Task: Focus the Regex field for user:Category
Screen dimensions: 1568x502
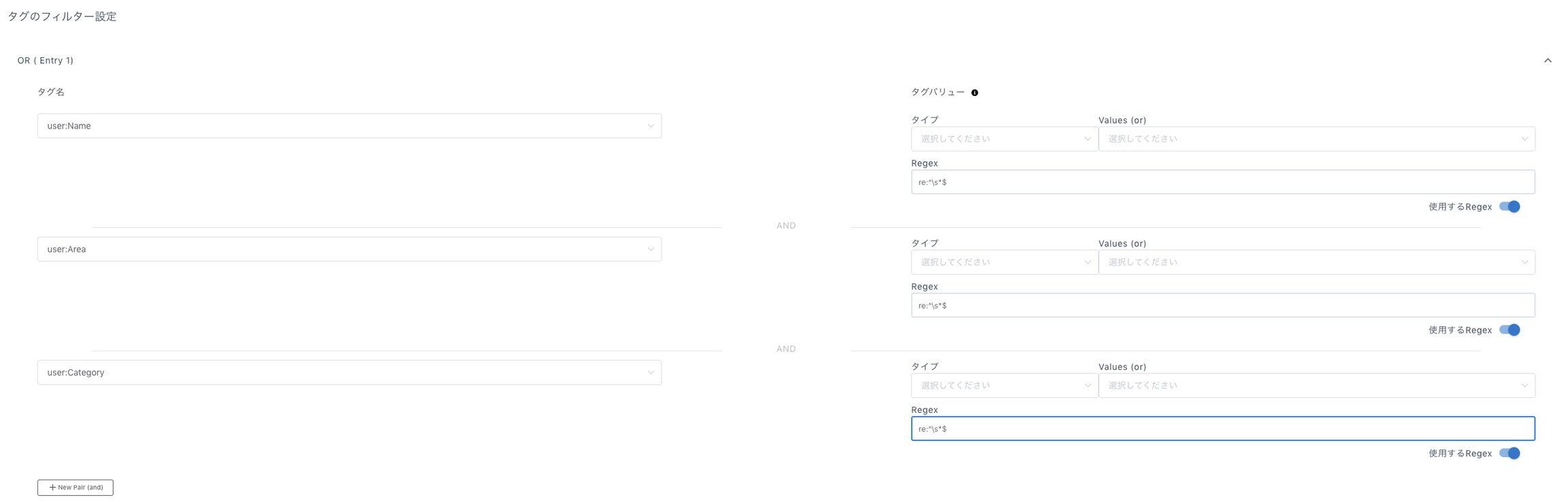Action: point(1223,429)
